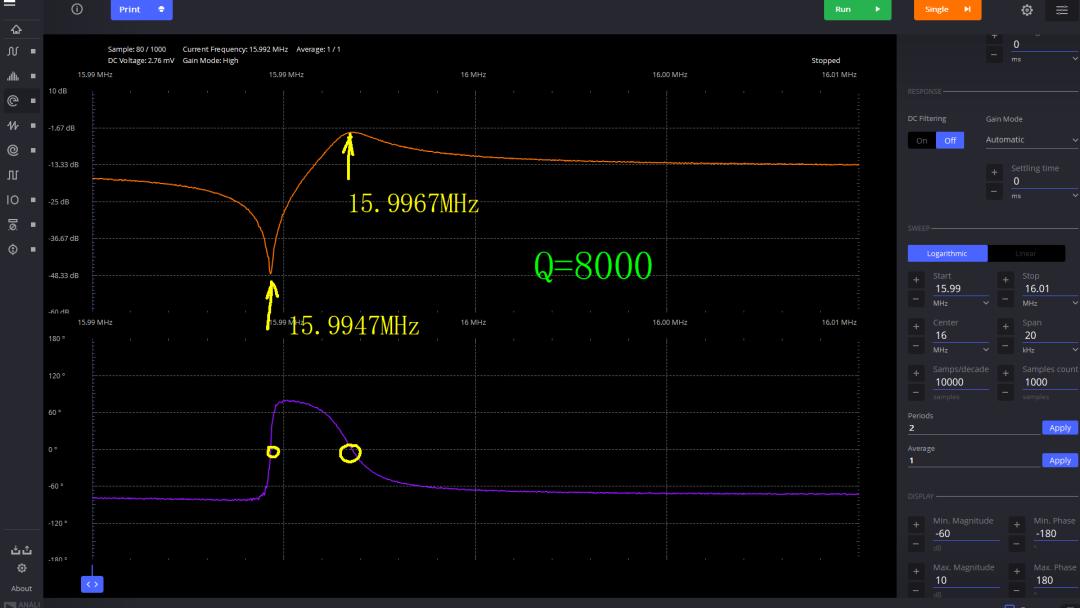
Task: Open the Preferences gear above About
Action: click(22, 568)
